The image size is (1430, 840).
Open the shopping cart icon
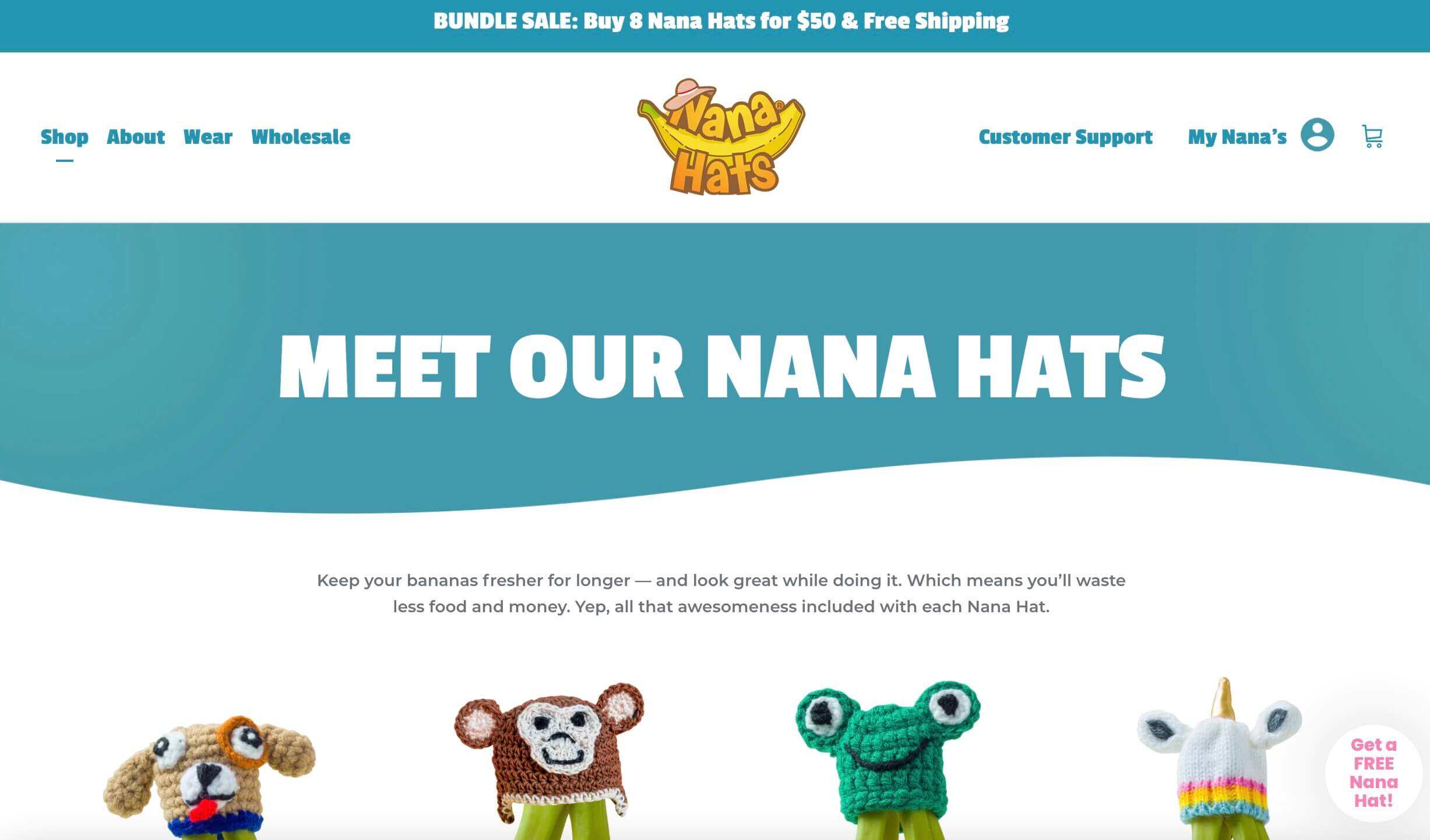[1372, 136]
